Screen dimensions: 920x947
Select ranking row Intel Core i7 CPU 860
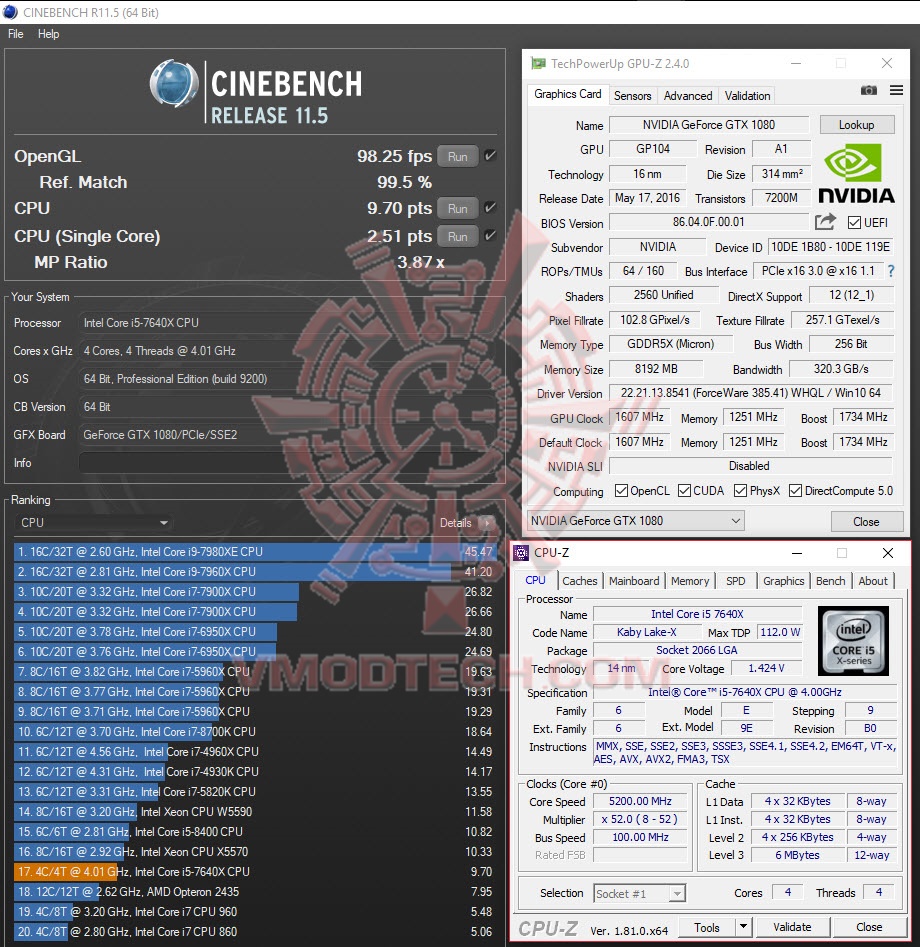[254, 931]
